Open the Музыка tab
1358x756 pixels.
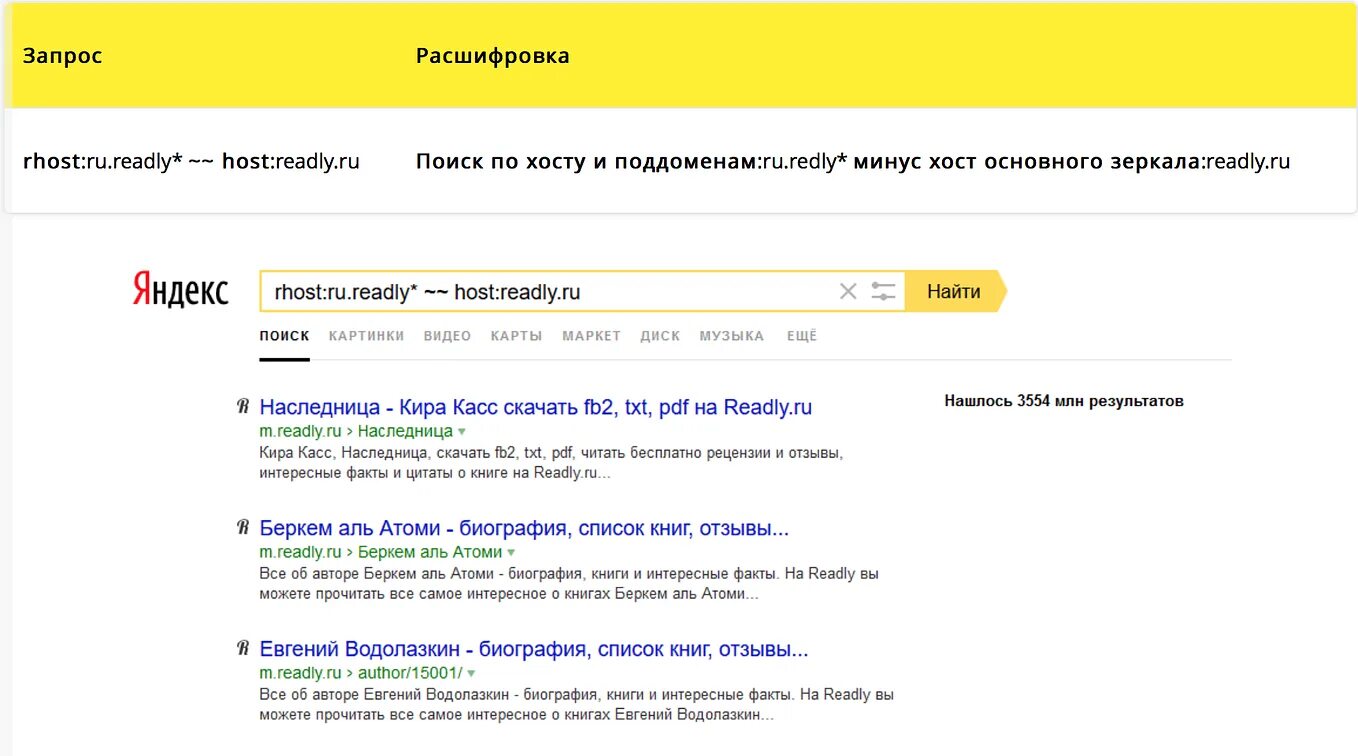tap(732, 336)
